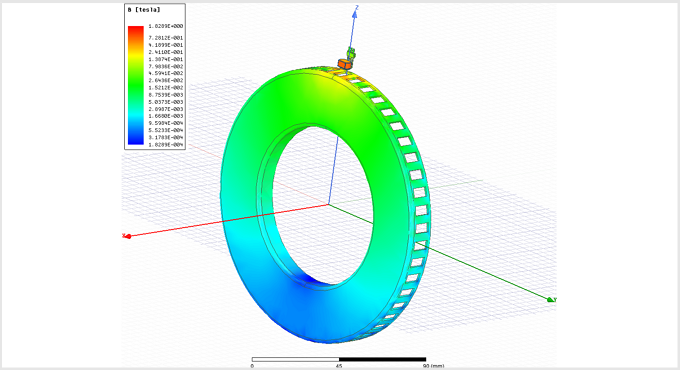Screen dimensions: 680x370
Task: Click the legend value 8.7539E-003
Action: pyautogui.click(x=166, y=95)
